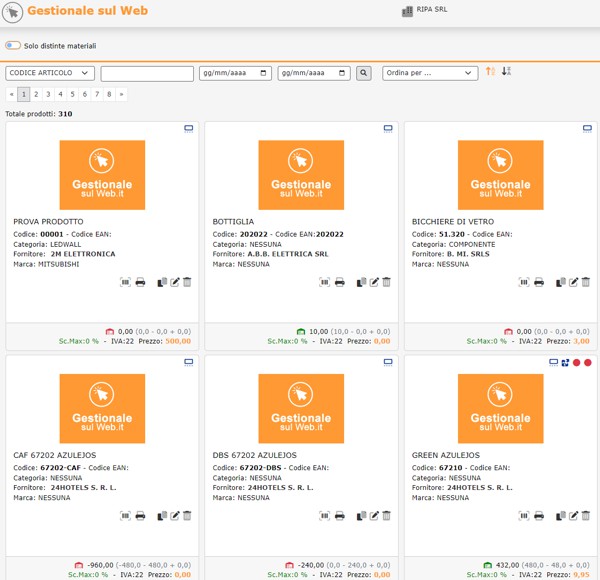This screenshot has width=600, height=580.
Task: Edit the DBS 67202 AZULEJOS item
Action: (x=374, y=516)
